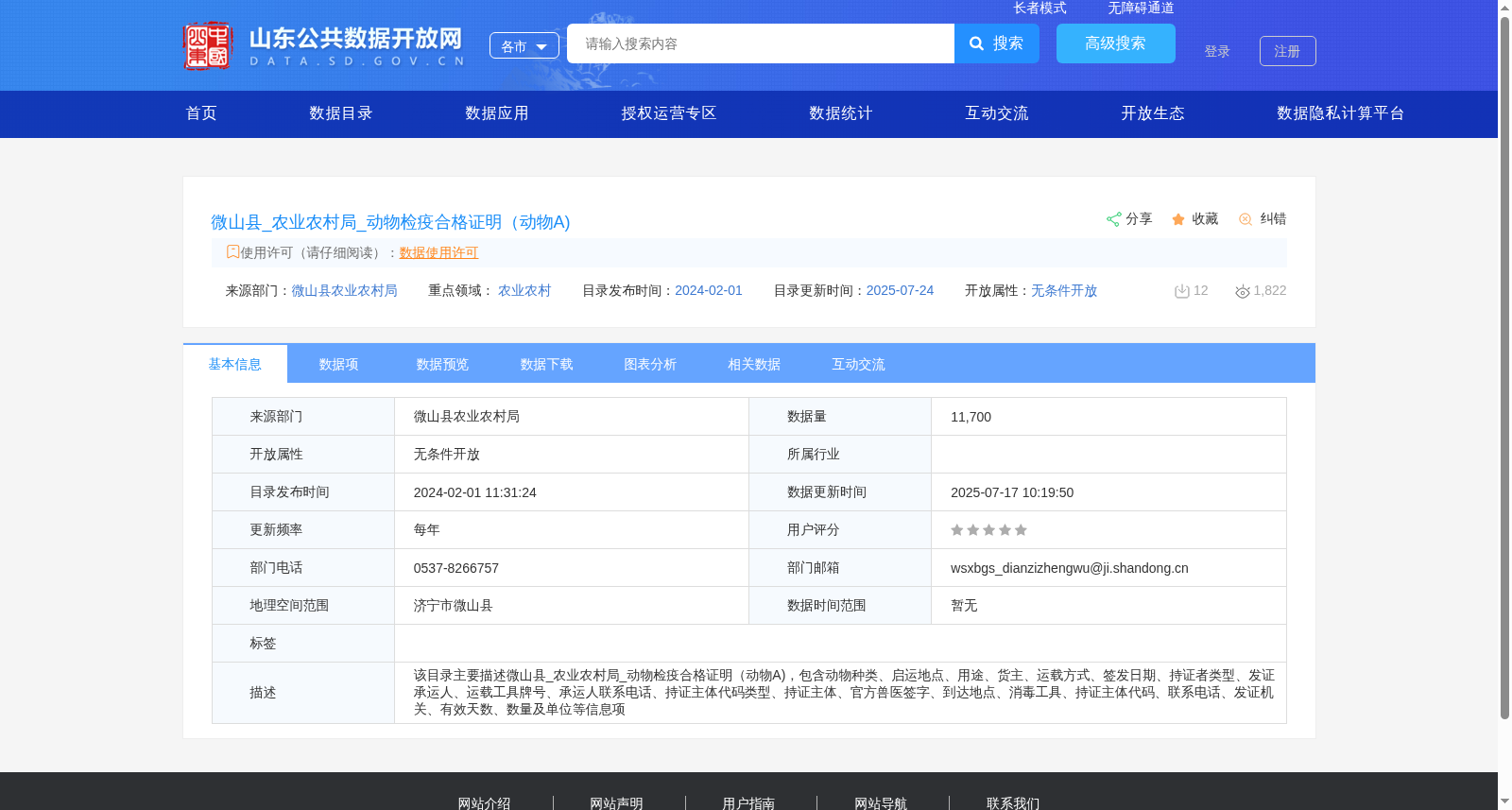Rate with the fifth user rating star
Viewport: 1512px width, 810px height.
tap(1021, 530)
